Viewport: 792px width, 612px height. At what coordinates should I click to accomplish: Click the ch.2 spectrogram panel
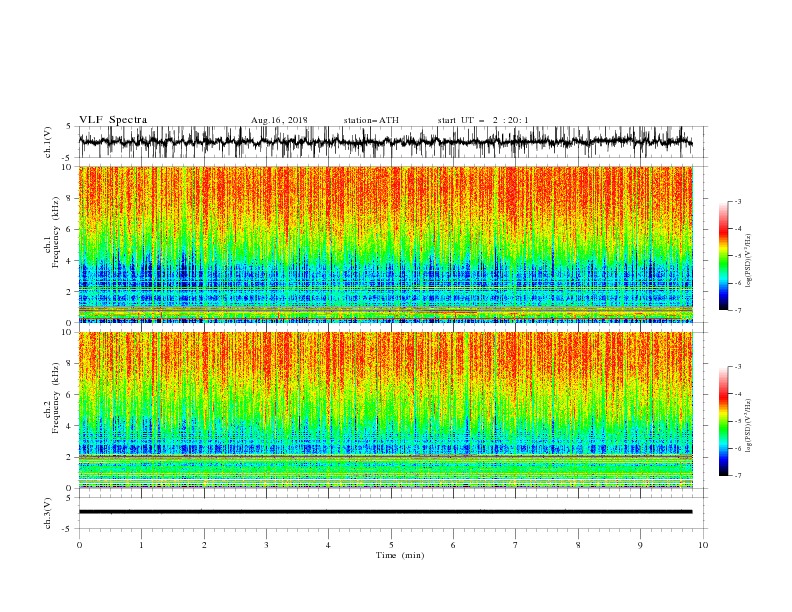pyautogui.click(x=386, y=410)
